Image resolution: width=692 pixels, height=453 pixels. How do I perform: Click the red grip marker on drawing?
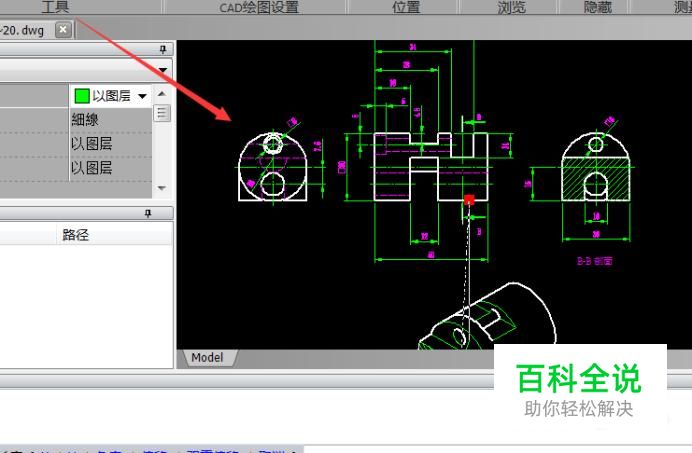tap(469, 200)
